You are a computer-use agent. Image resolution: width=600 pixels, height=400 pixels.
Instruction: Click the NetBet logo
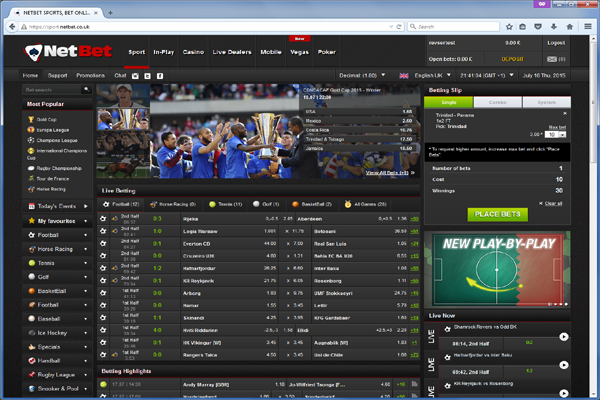tap(68, 52)
